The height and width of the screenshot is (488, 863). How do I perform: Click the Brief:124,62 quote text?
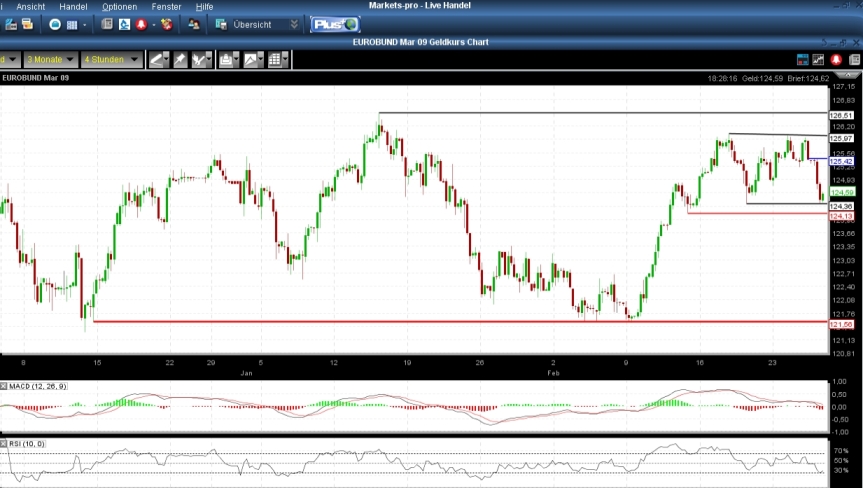[x=808, y=79]
